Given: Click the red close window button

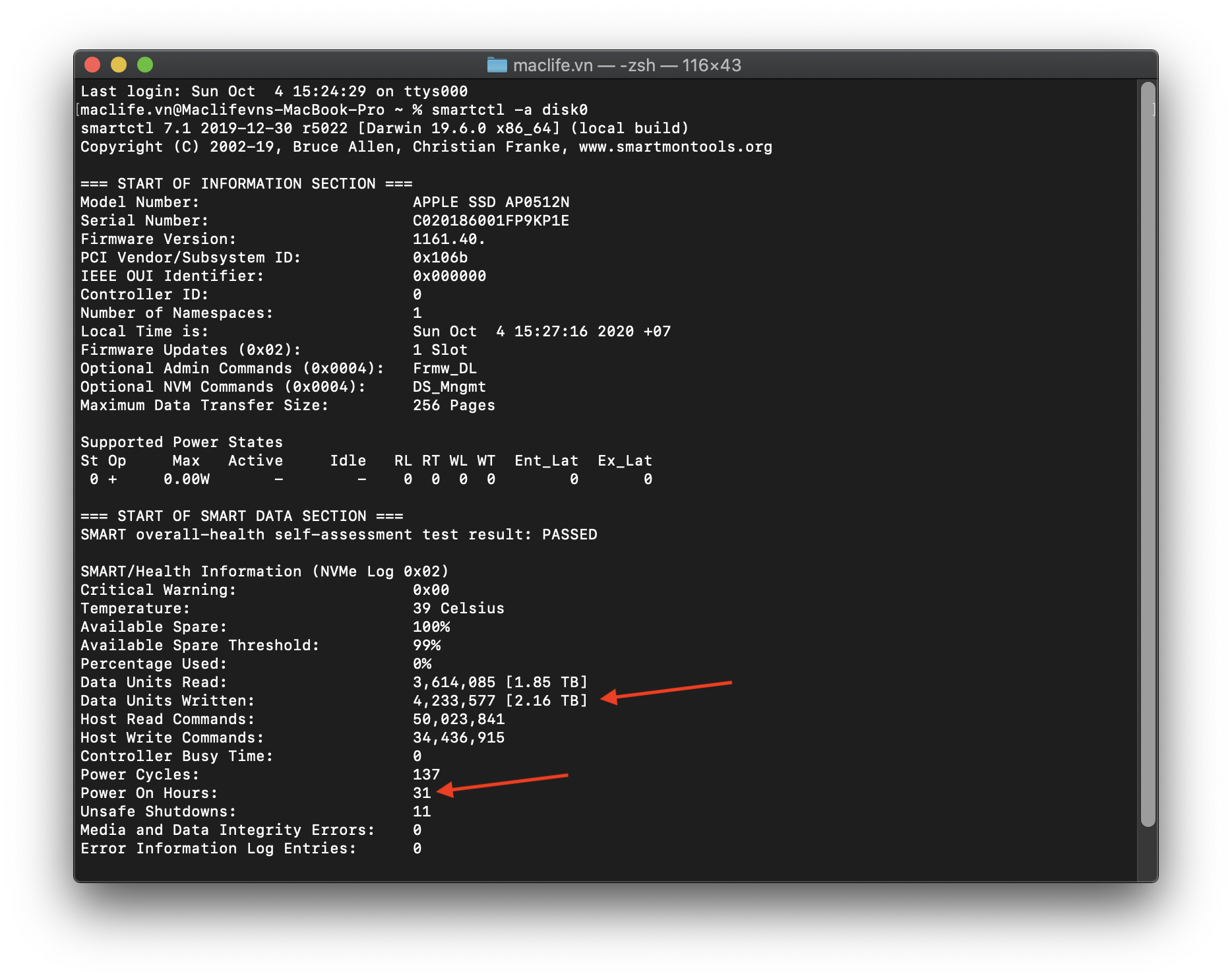Looking at the screenshot, I should (x=92, y=65).
